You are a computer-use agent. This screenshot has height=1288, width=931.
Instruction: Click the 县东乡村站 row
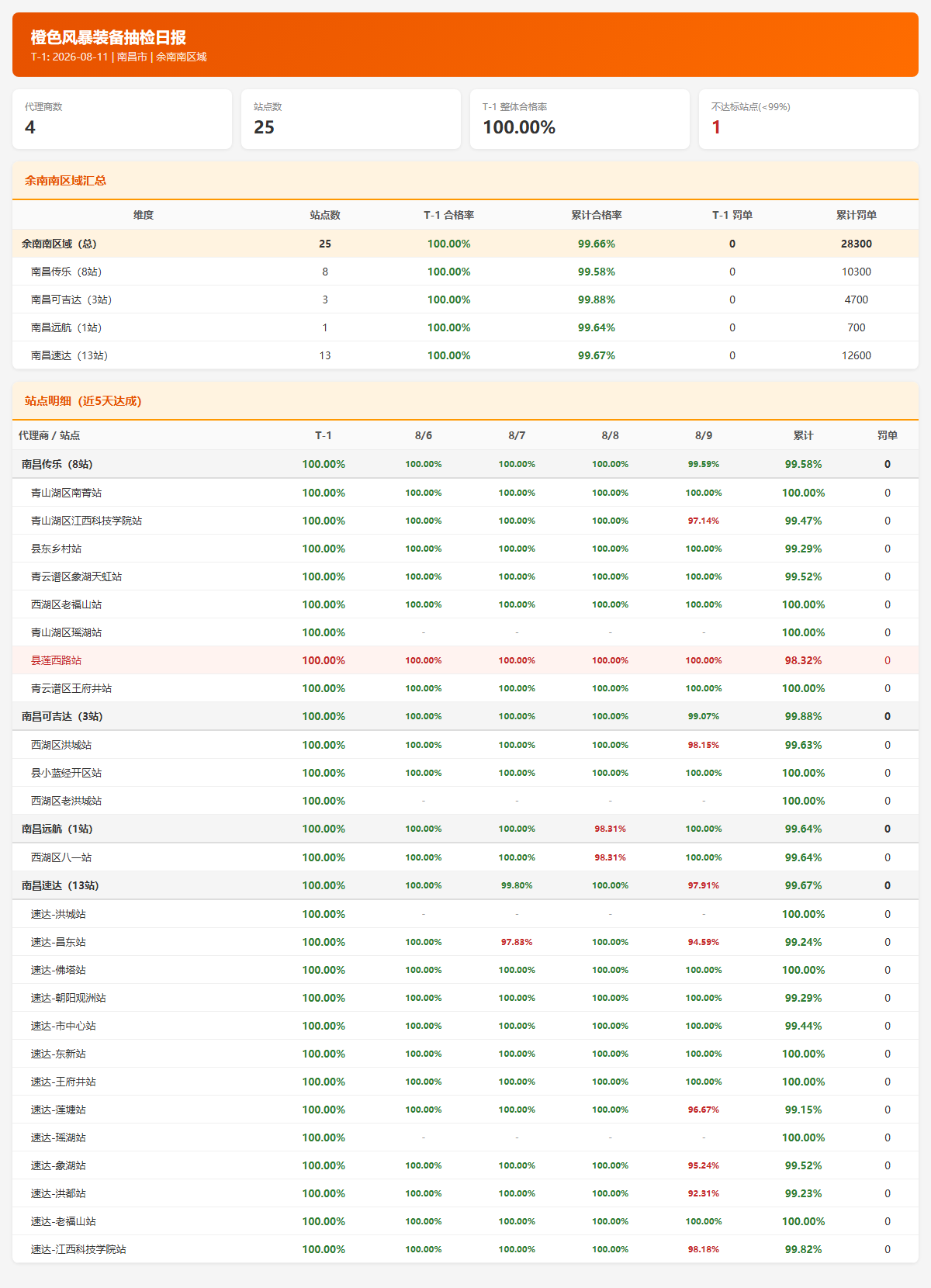(465, 549)
